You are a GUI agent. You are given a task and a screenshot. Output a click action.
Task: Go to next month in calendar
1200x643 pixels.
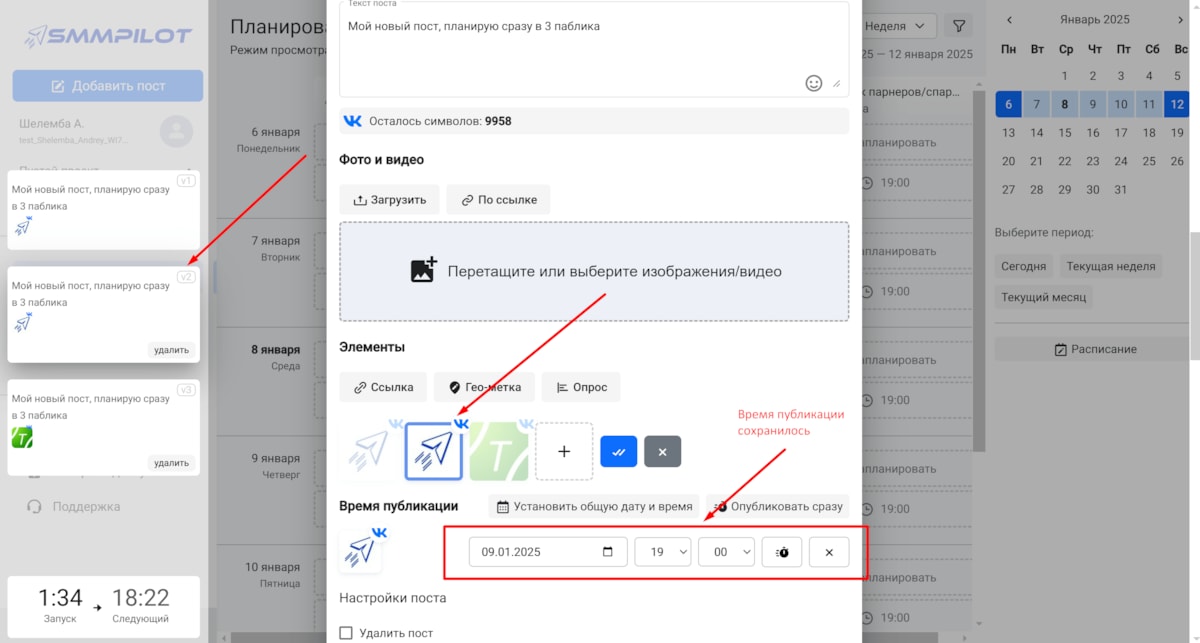coord(1181,20)
